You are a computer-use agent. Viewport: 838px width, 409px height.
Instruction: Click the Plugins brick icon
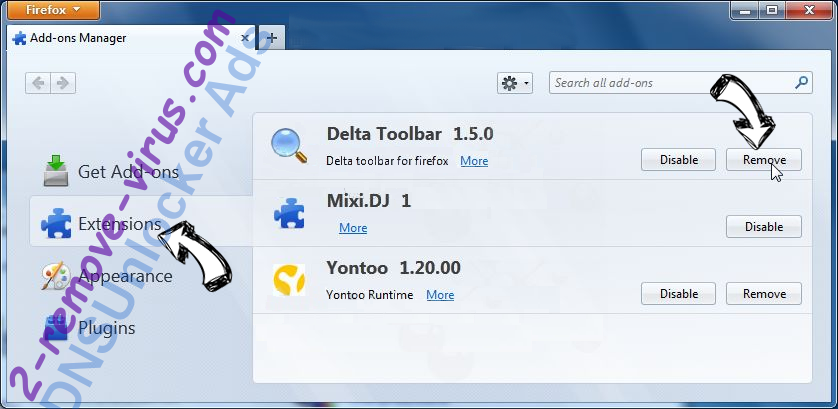56,327
